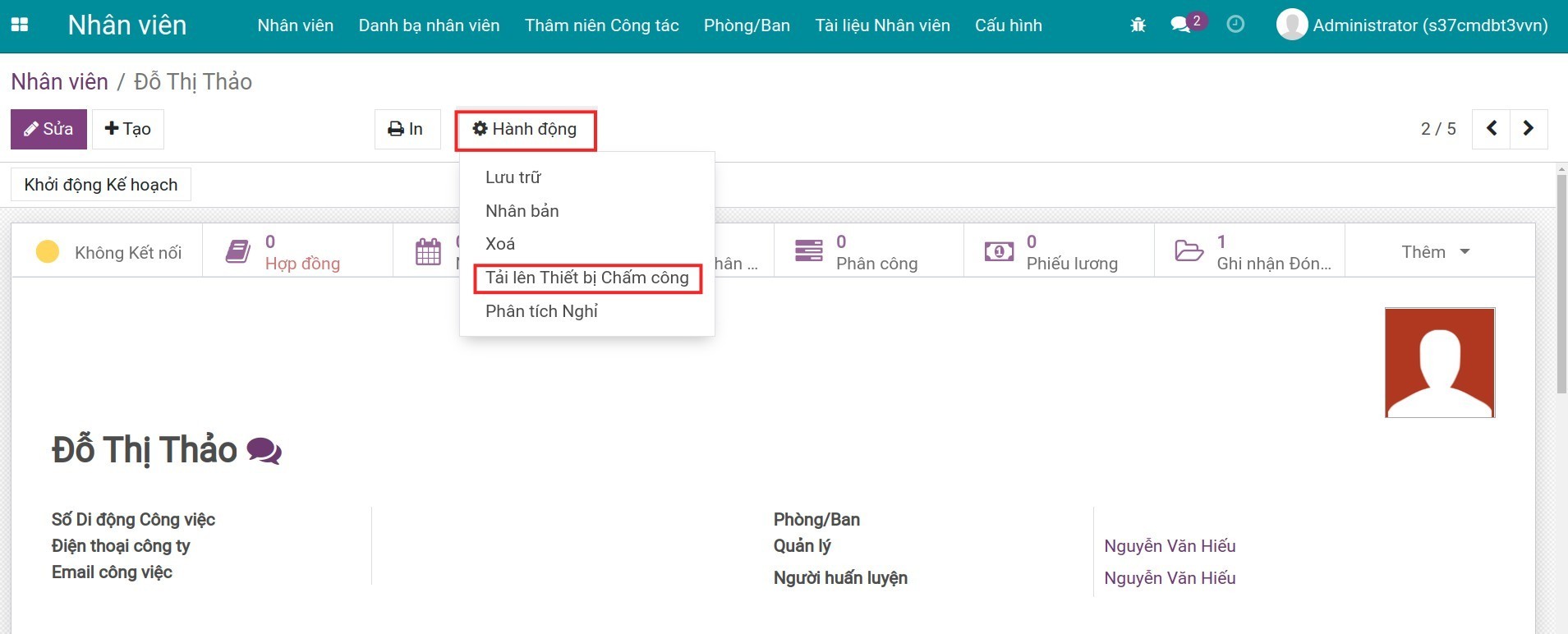Open manager link Nguyễn Văn Hiếu beside Quản lý
This screenshot has width=1568, height=634.
tap(1170, 546)
